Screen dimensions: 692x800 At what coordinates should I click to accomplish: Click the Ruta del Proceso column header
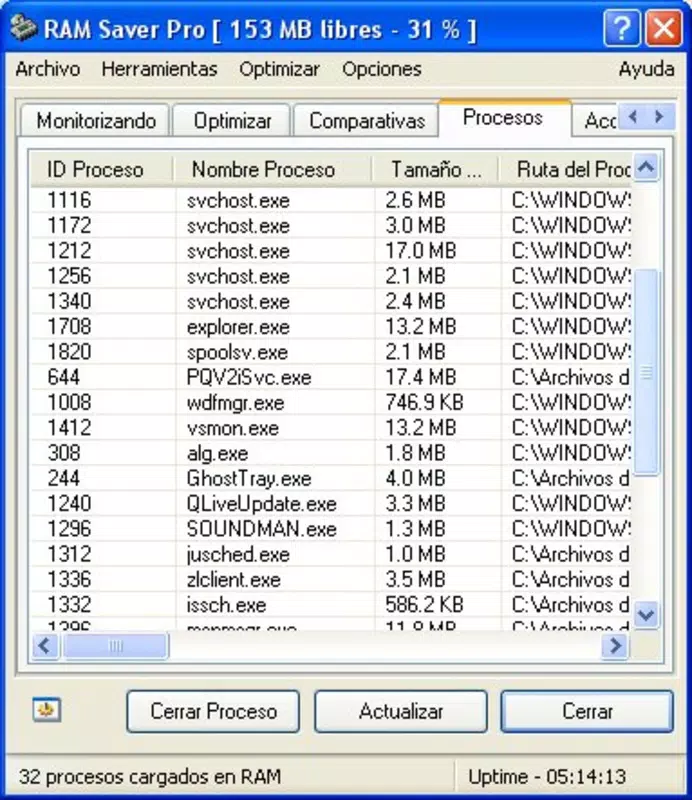[x=565, y=169]
